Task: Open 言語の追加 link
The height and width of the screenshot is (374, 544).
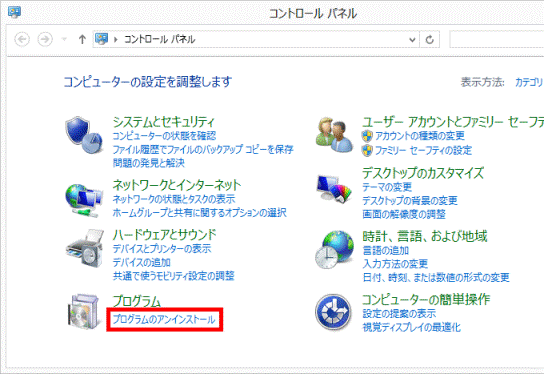Action: click(385, 250)
